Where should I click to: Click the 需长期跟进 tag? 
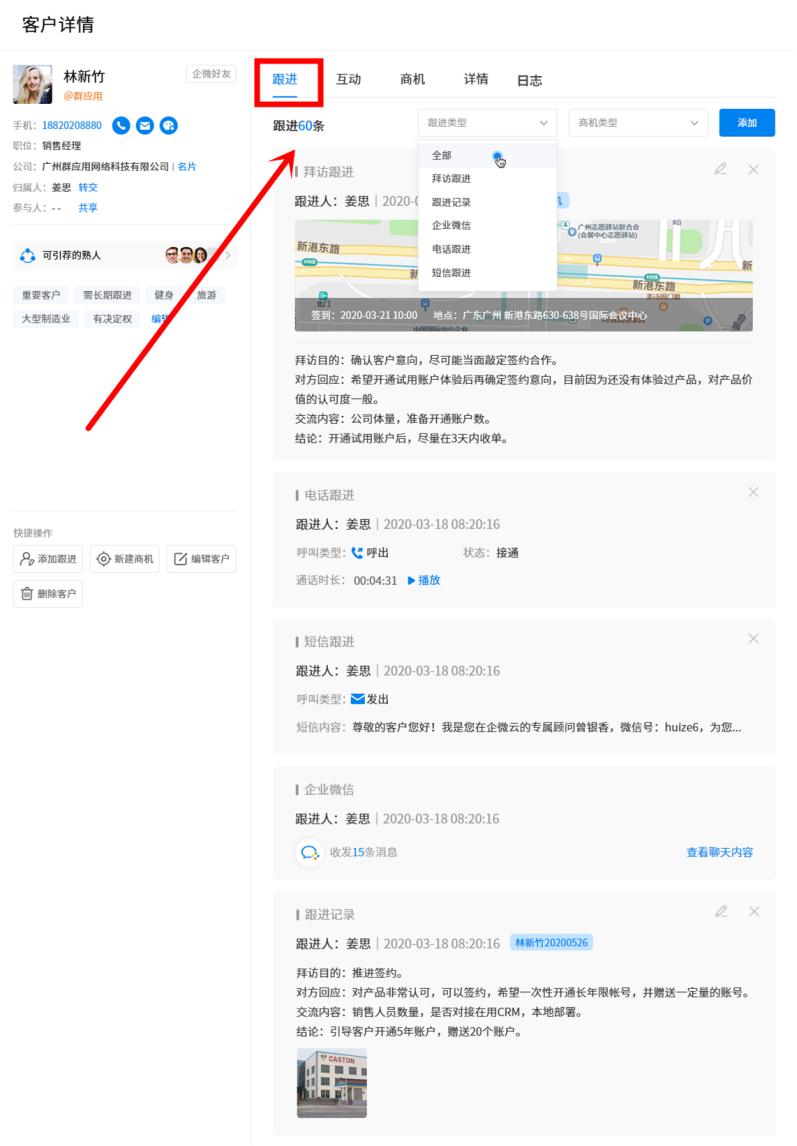coord(107,295)
